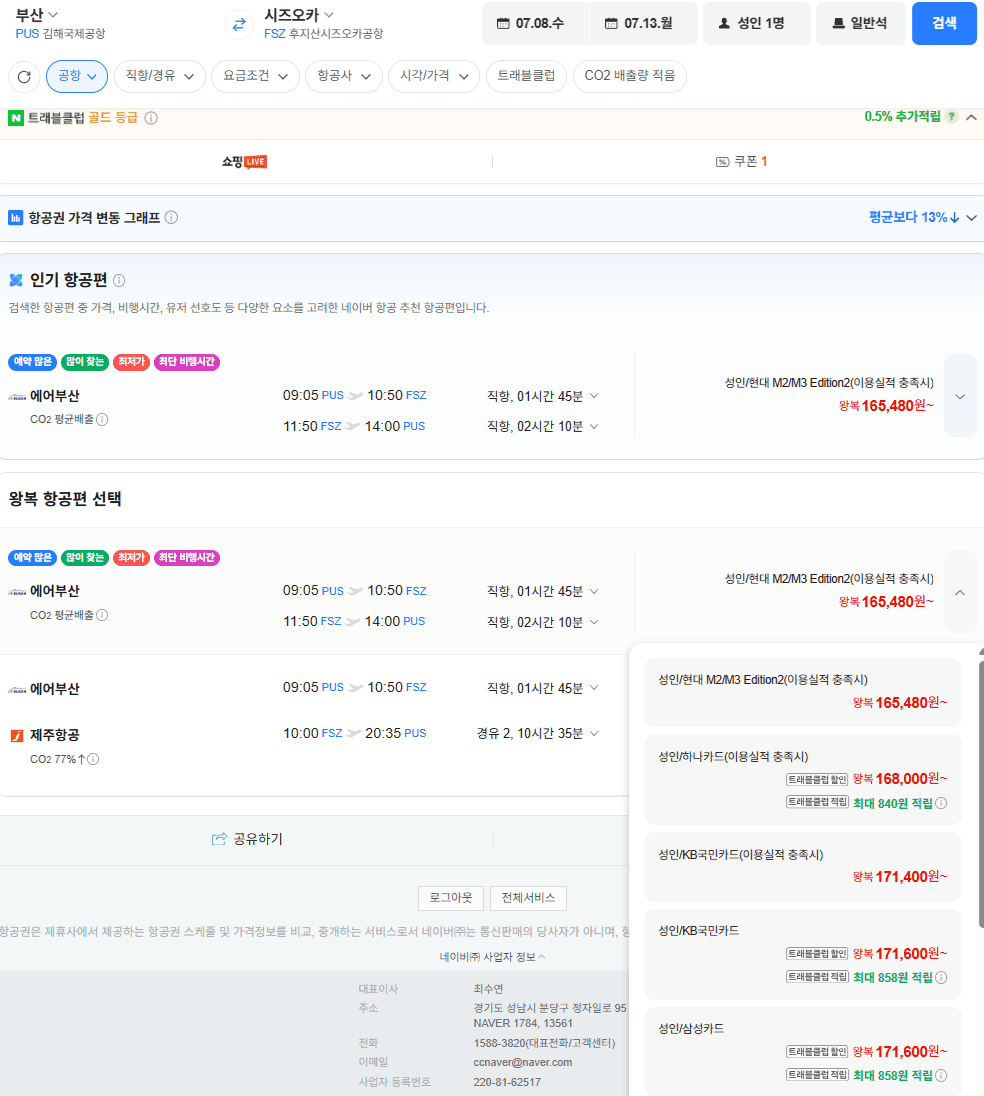Select 성인/현대 M2/M3 Edition2 165,480원 option

(x=803, y=692)
